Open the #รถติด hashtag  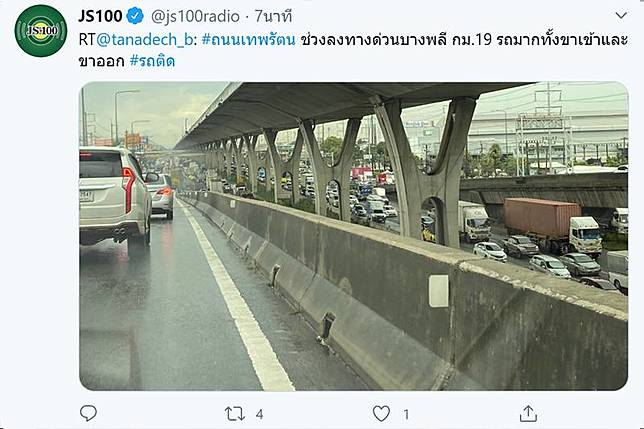click(x=152, y=61)
